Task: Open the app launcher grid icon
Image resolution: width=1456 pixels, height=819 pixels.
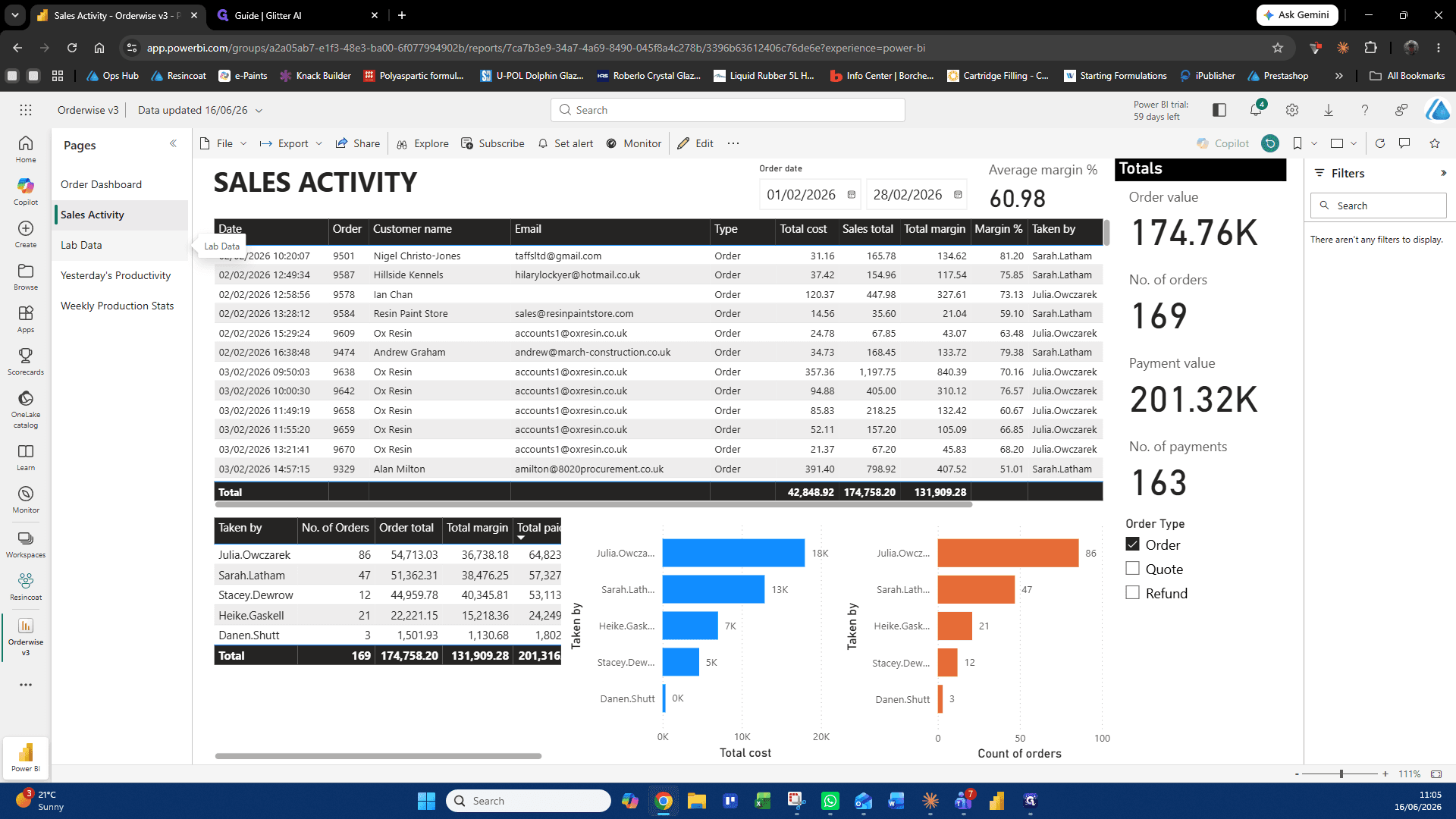Action: pos(26,110)
